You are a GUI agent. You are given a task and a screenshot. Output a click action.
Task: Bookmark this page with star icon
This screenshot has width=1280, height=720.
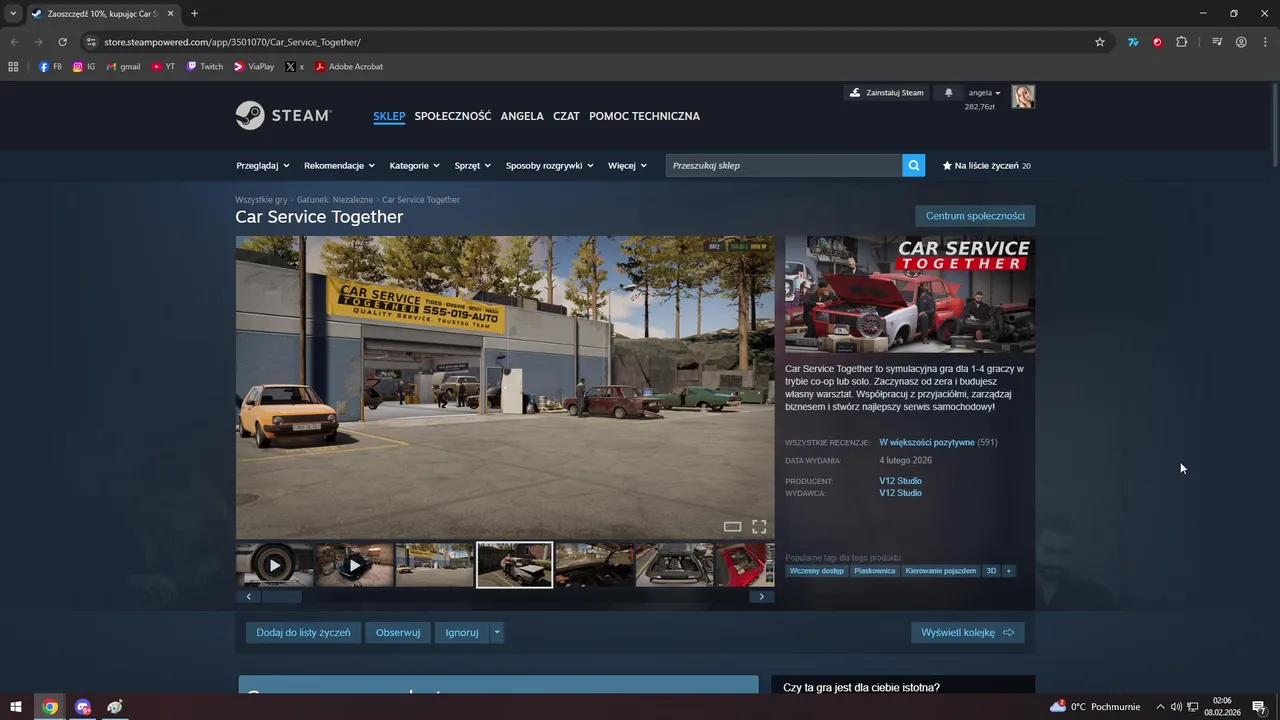pyautogui.click(x=1100, y=42)
